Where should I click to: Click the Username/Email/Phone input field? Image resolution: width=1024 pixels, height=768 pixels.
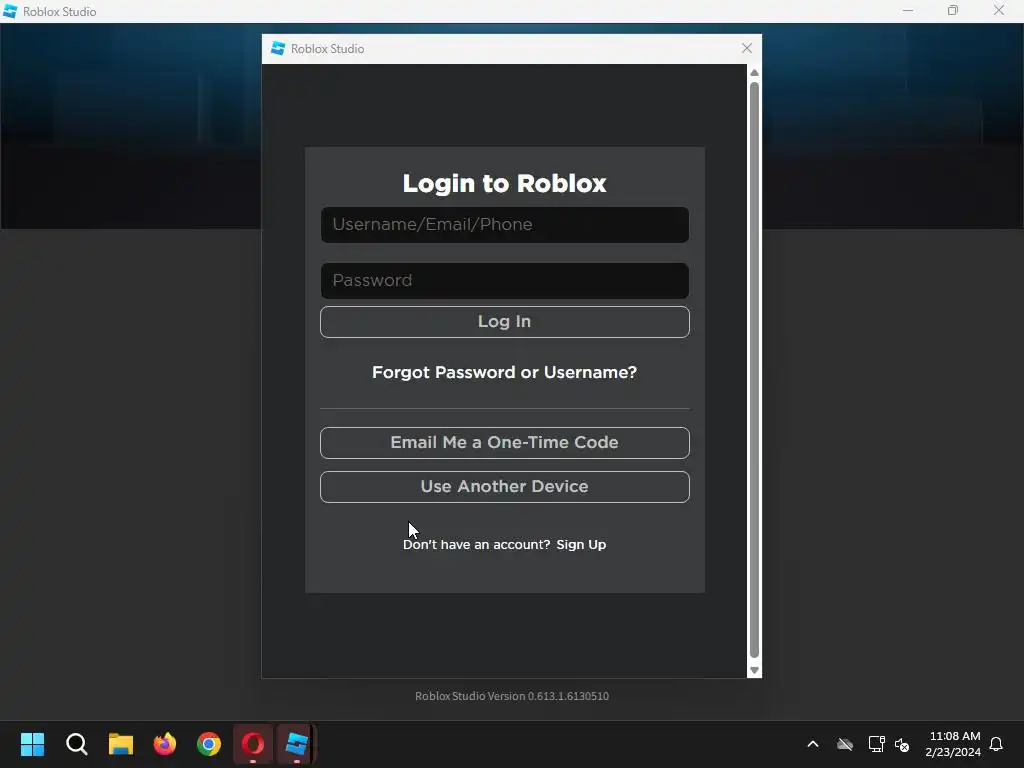pyautogui.click(x=504, y=225)
